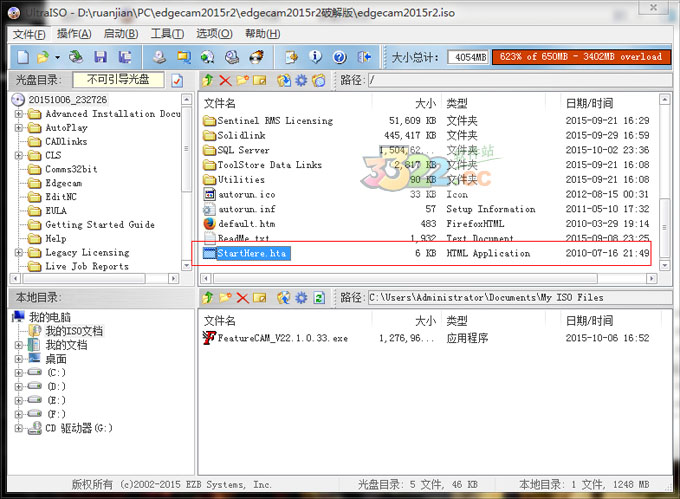The height and width of the screenshot is (499, 680).
Task: Open the 操作(A) menu
Action: point(74,33)
